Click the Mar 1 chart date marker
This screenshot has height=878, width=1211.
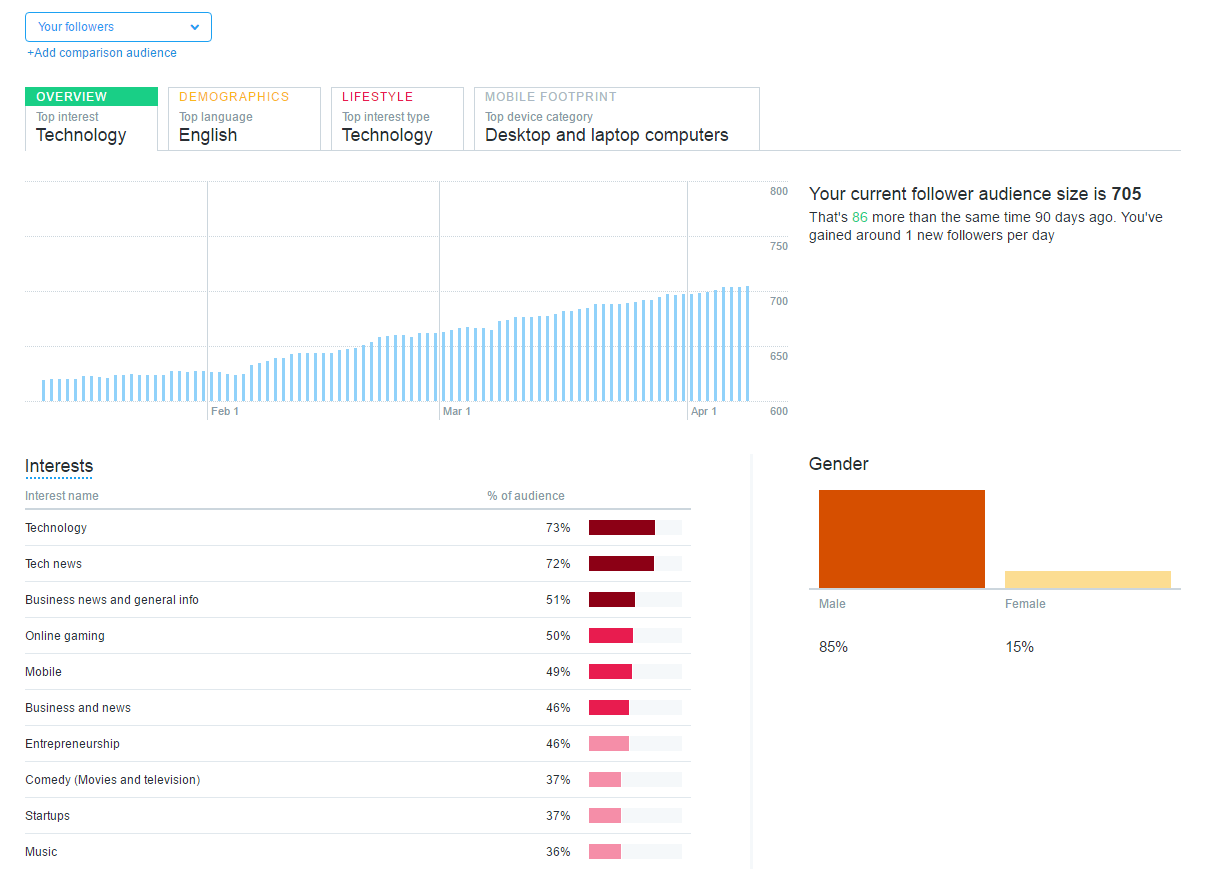click(x=457, y=411)
